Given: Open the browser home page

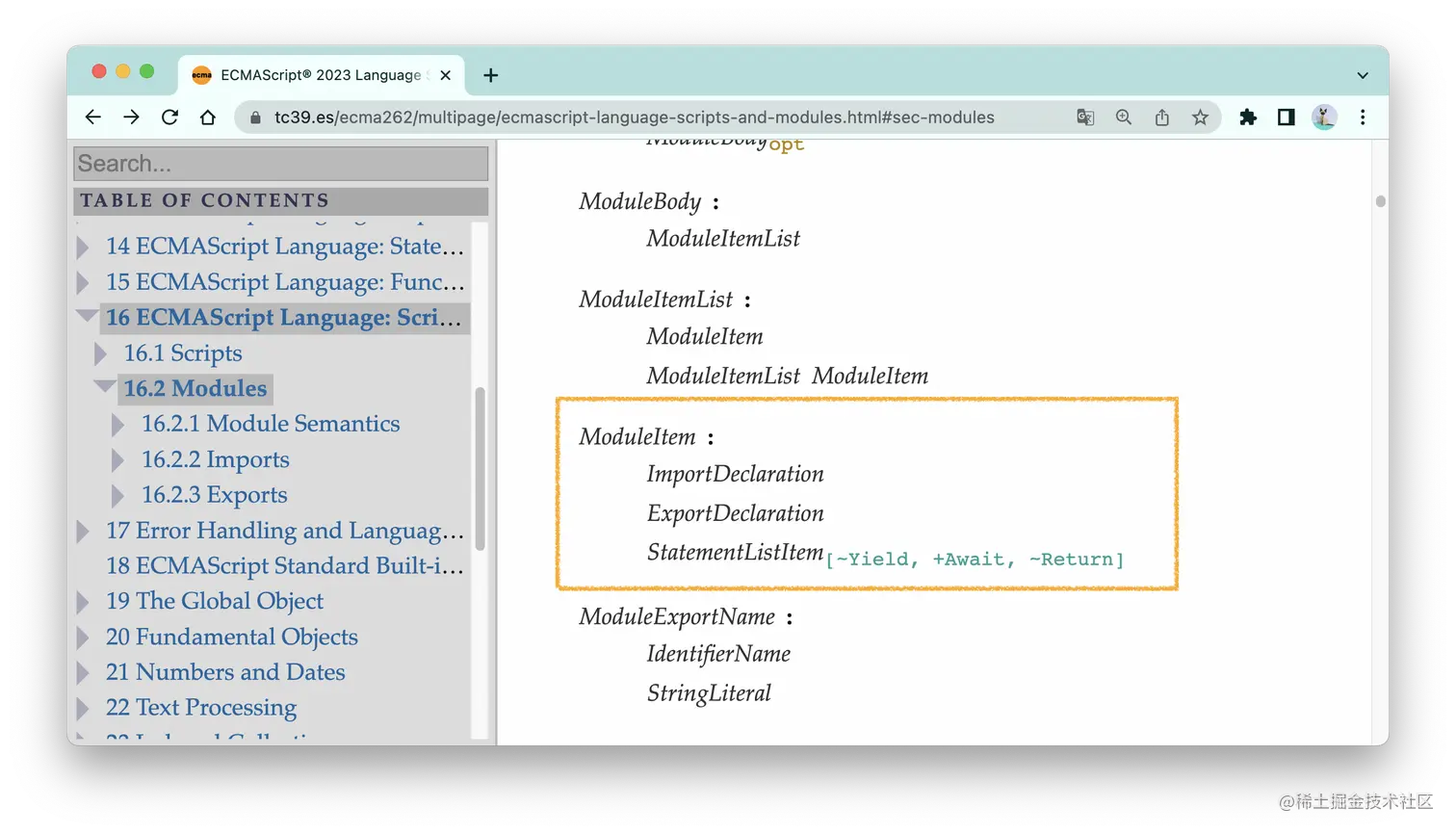Looking at the screenshot, I should click(x=208, y=117).
